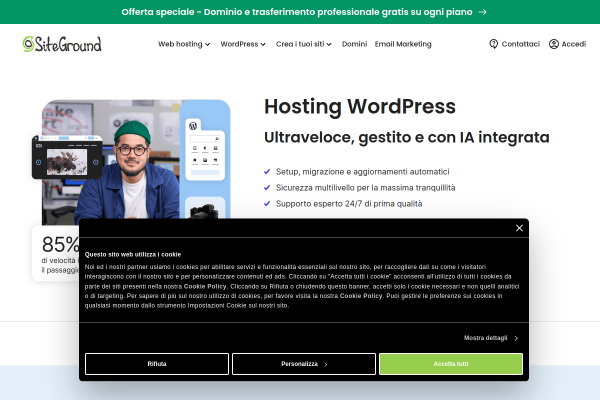
Task: Open the first Cookie Policy link in the banner
Action: click(x=205, y=286)
